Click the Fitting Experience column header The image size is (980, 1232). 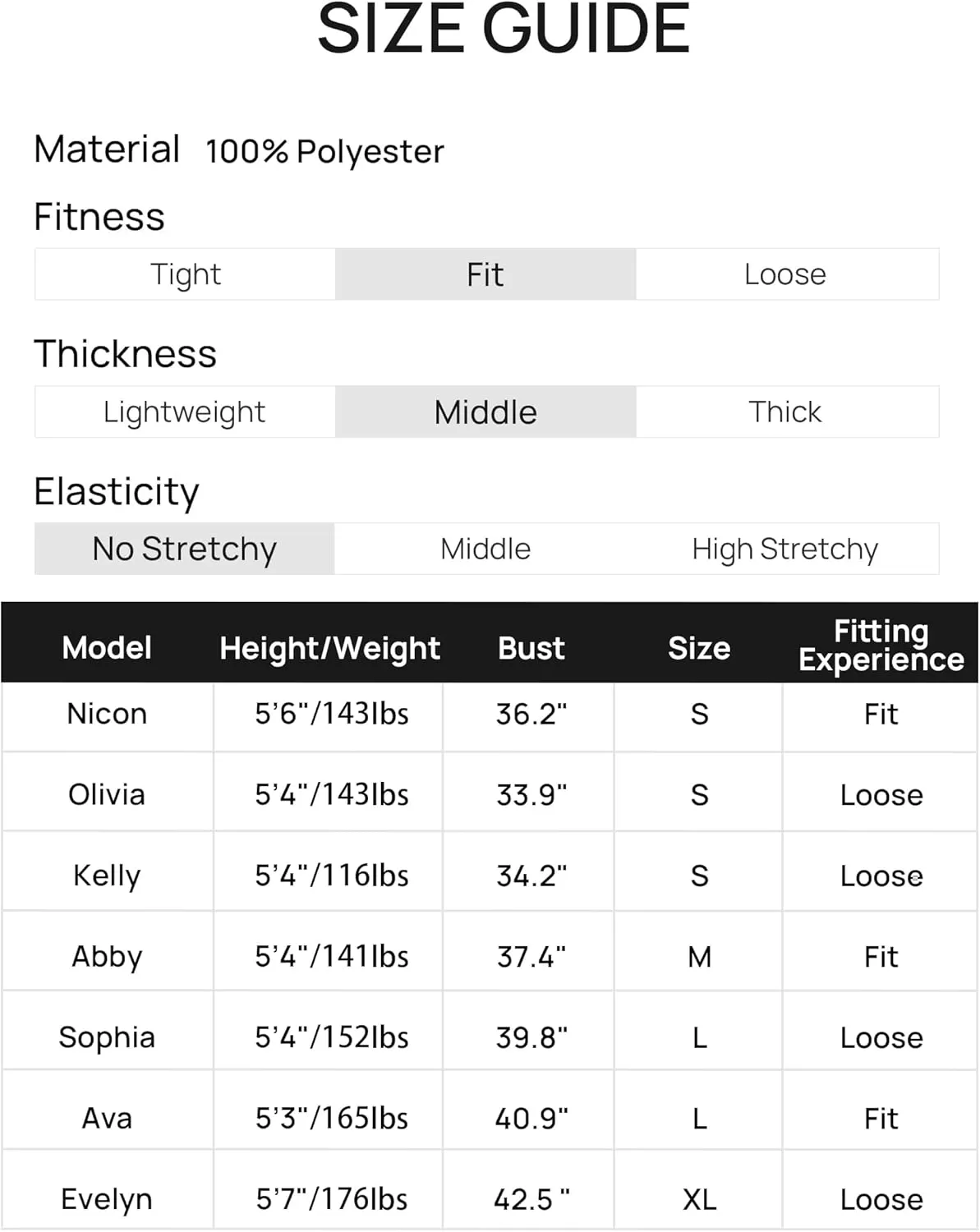[x=881, y=646]
